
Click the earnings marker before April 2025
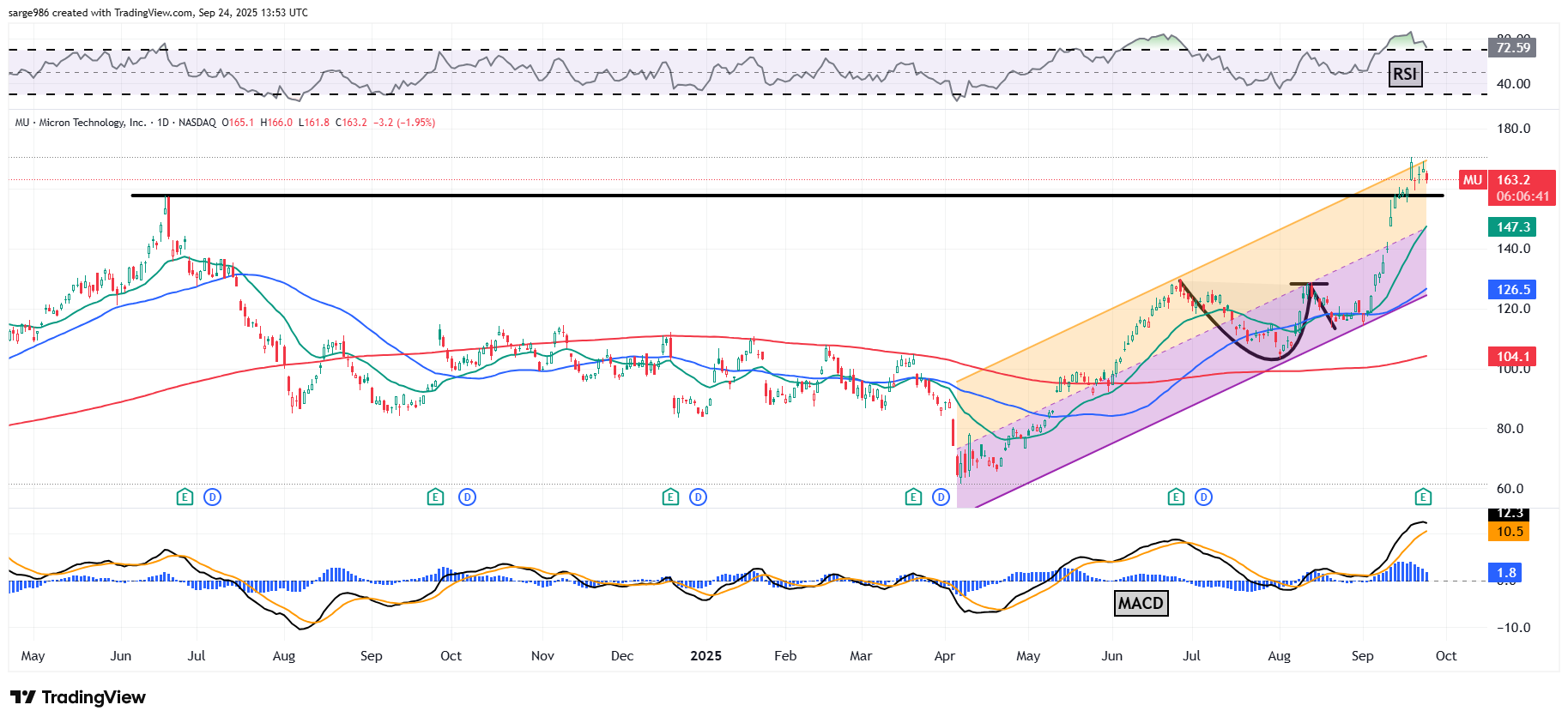913,497
